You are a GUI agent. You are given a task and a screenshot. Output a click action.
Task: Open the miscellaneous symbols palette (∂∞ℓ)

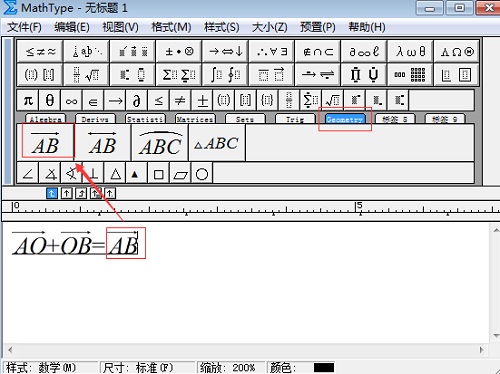[364, 51]
